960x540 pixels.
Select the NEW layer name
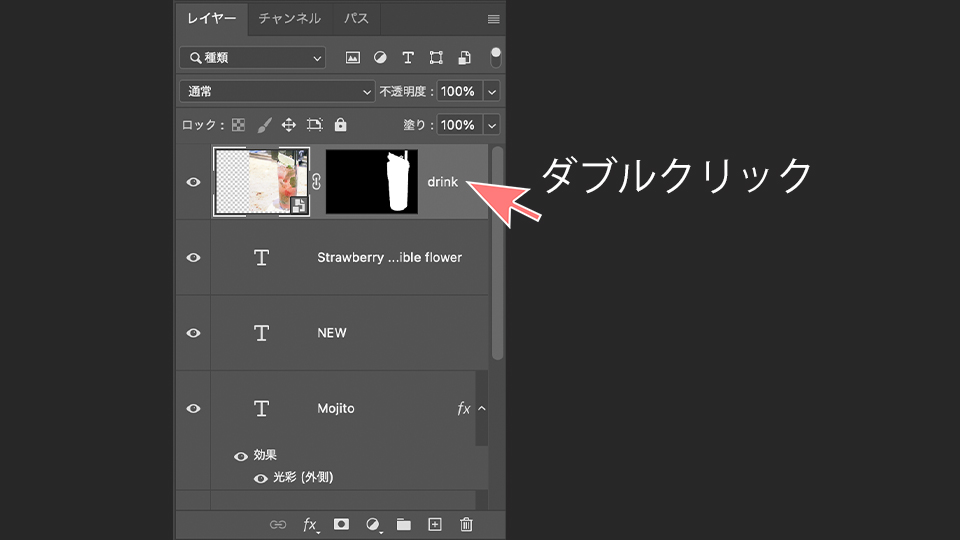332,333
